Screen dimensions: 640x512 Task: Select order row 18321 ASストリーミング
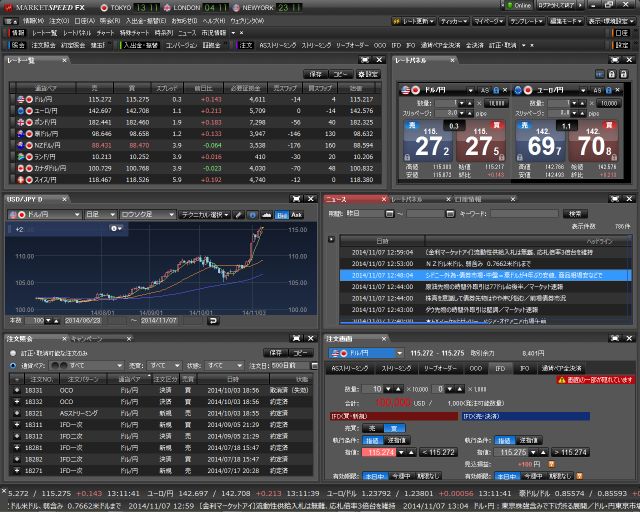(161, 414)
